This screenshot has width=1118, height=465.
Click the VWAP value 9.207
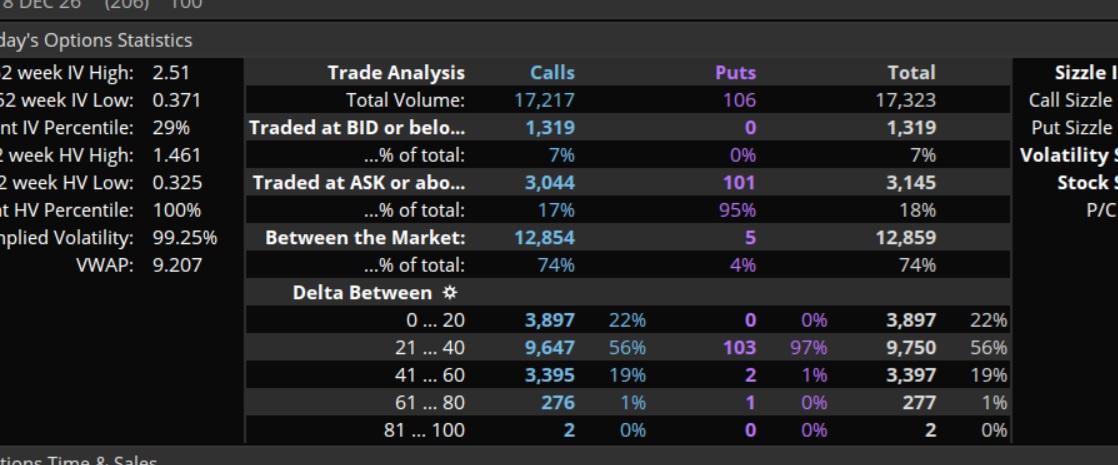[178, 265]
